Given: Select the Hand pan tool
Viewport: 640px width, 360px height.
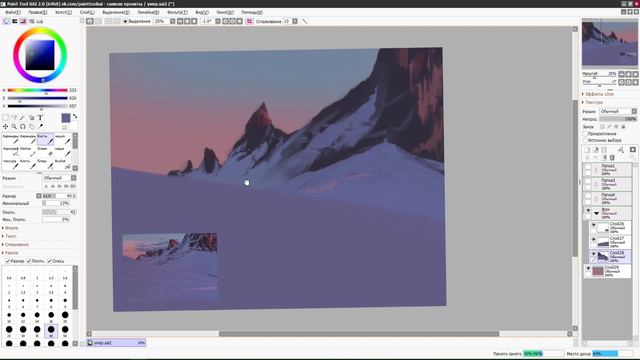Looking at the screenshot, I should (31, 127).
